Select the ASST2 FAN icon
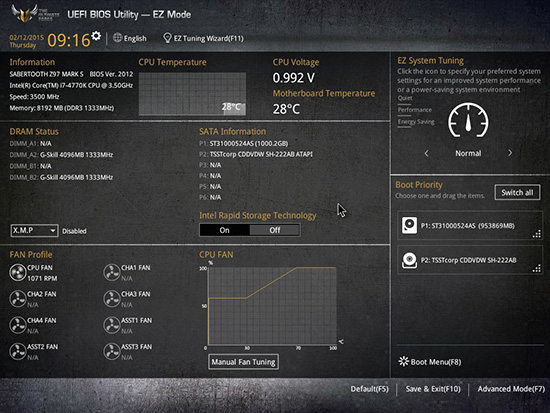 pyautogui.click(x=18, y=351)
